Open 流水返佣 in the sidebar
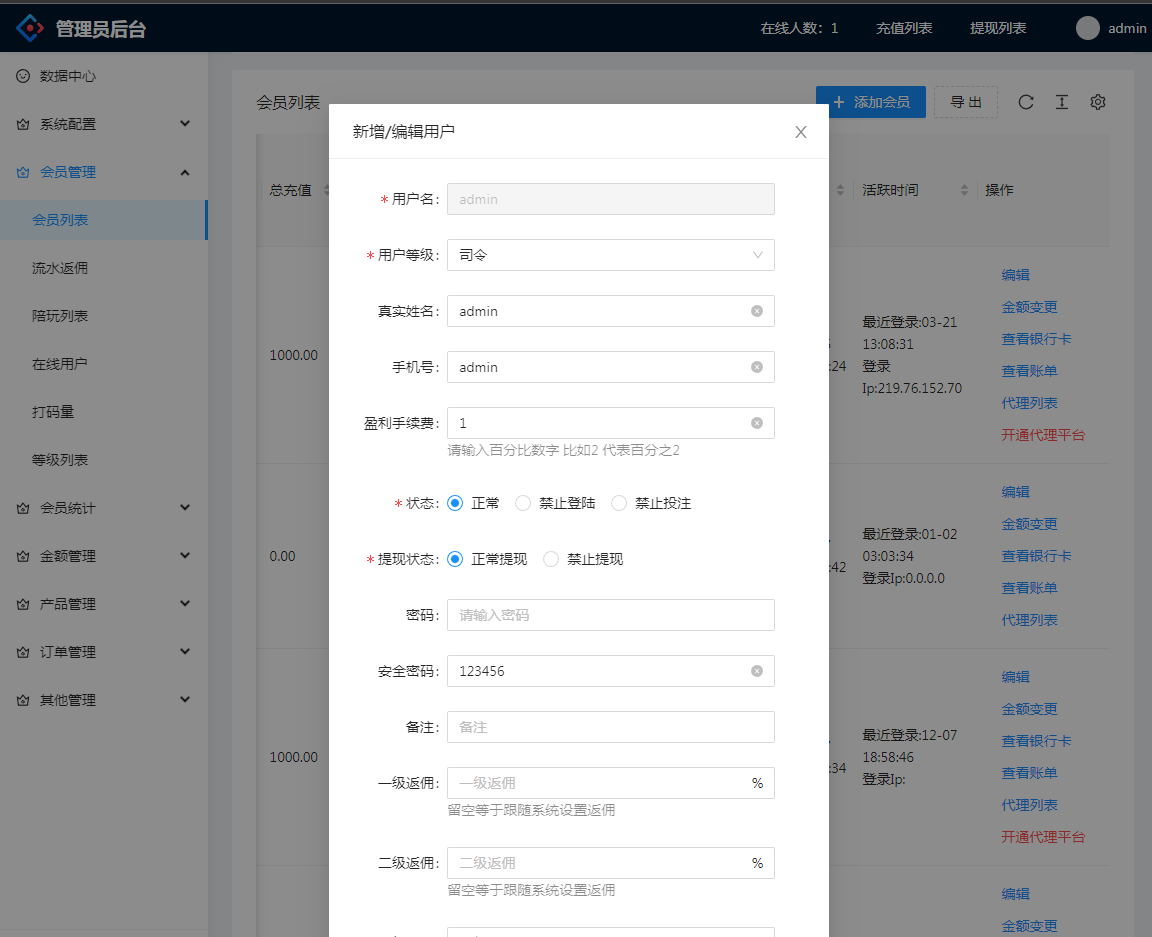Image resolution: width=1152 pixels, height=937 pixels. click(60, 268)
